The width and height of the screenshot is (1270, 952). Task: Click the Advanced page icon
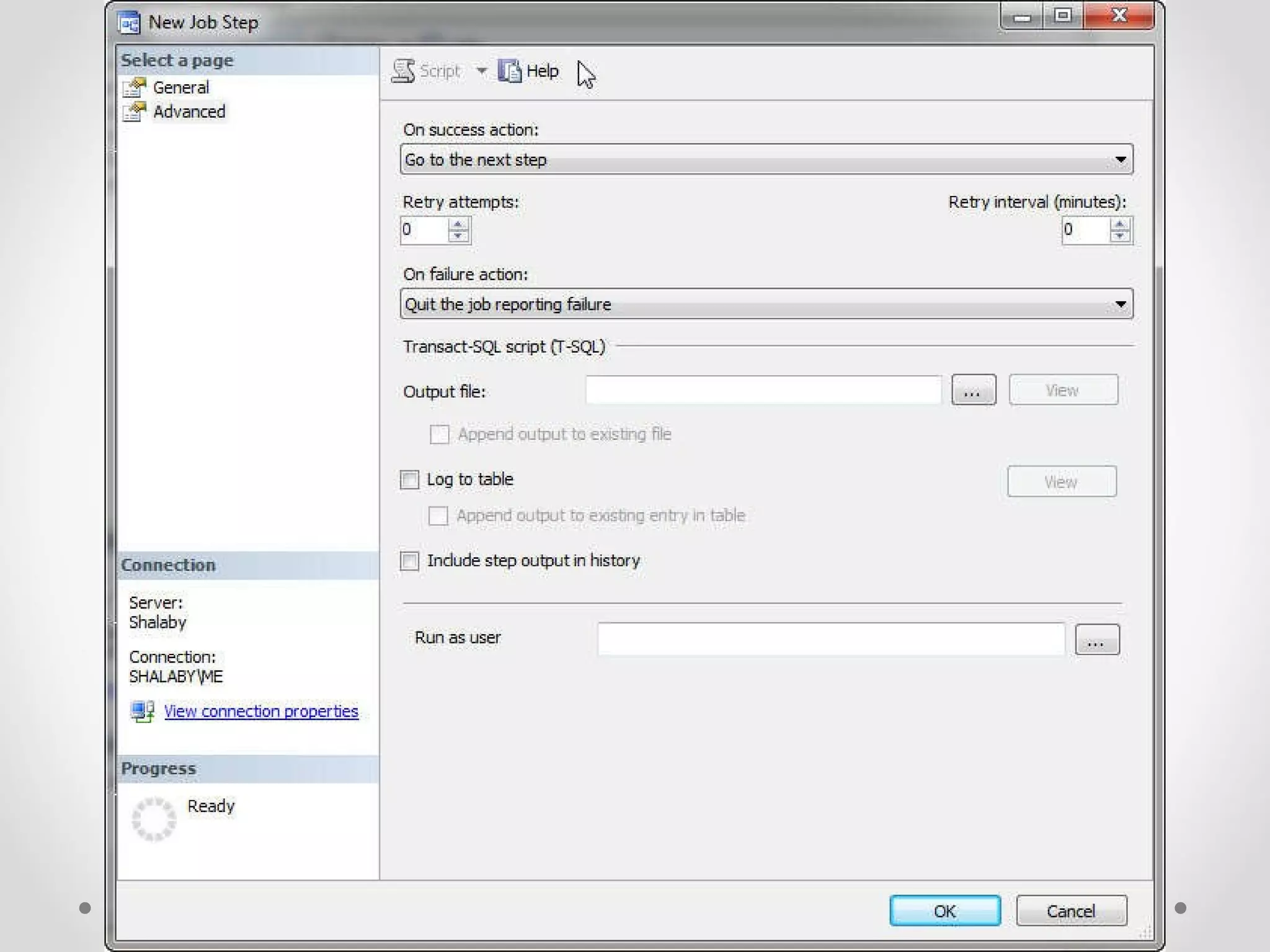click(x=135, y=112)
